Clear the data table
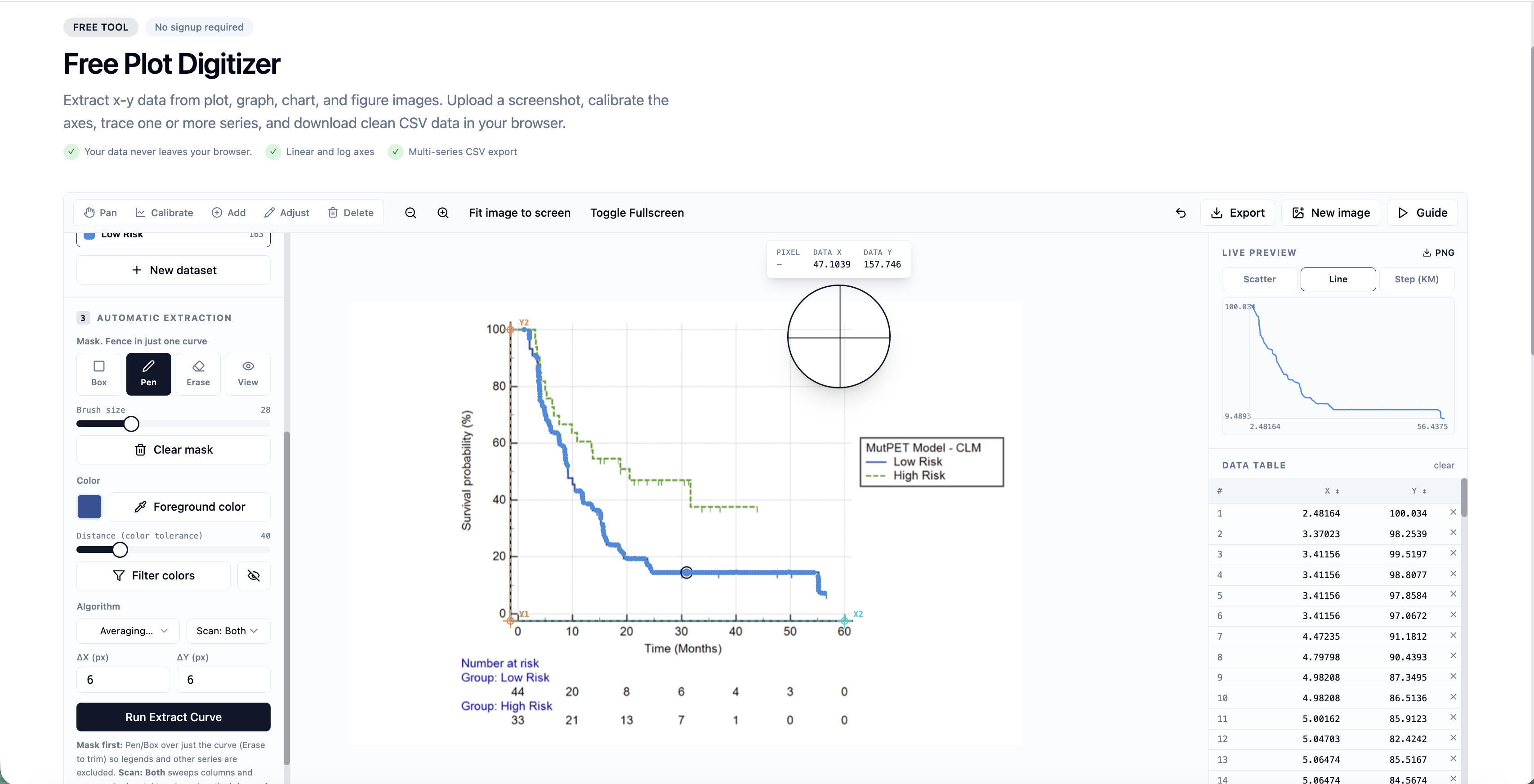1534x784 pixels. (x=1444, y=466)
